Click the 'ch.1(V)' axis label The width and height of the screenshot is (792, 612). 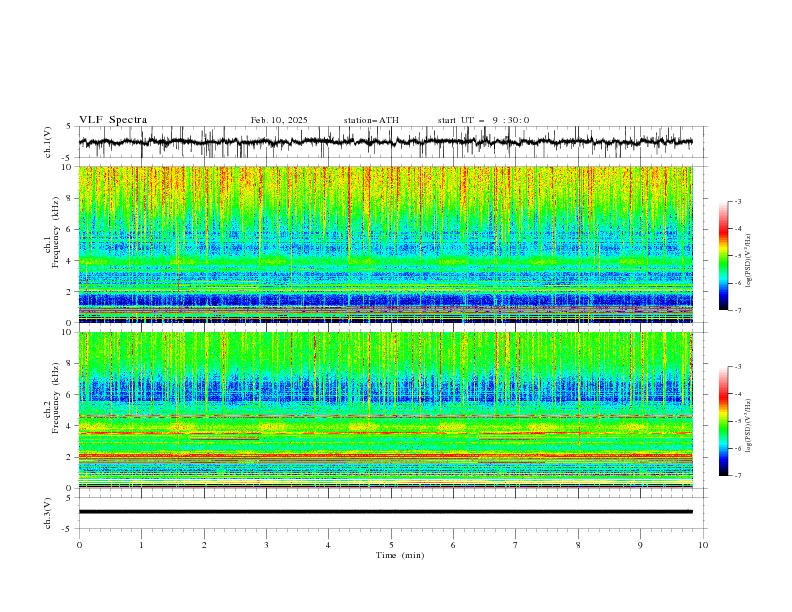tap(48, 142)
